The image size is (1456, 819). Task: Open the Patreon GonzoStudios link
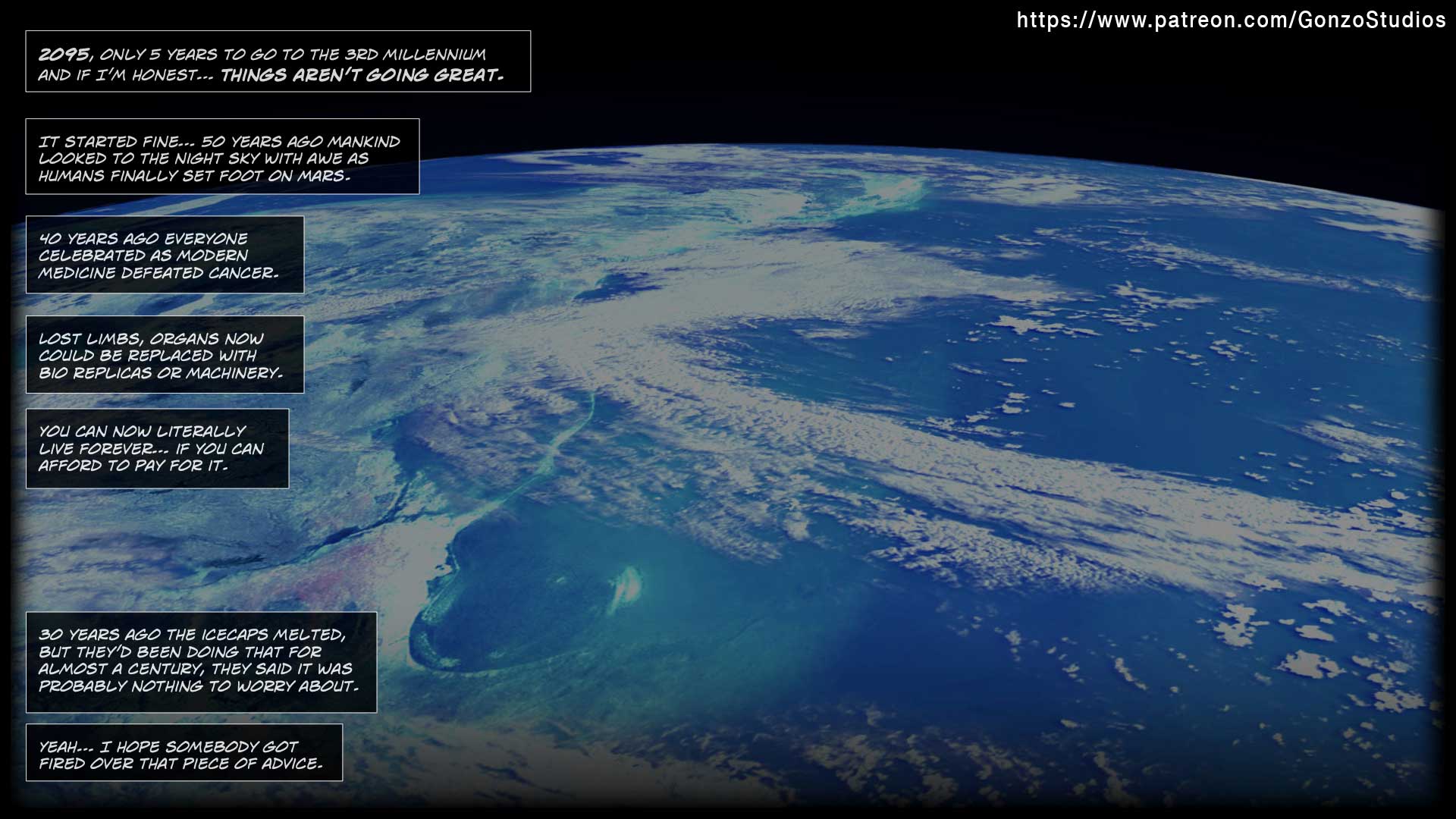tap(1231, 20)
